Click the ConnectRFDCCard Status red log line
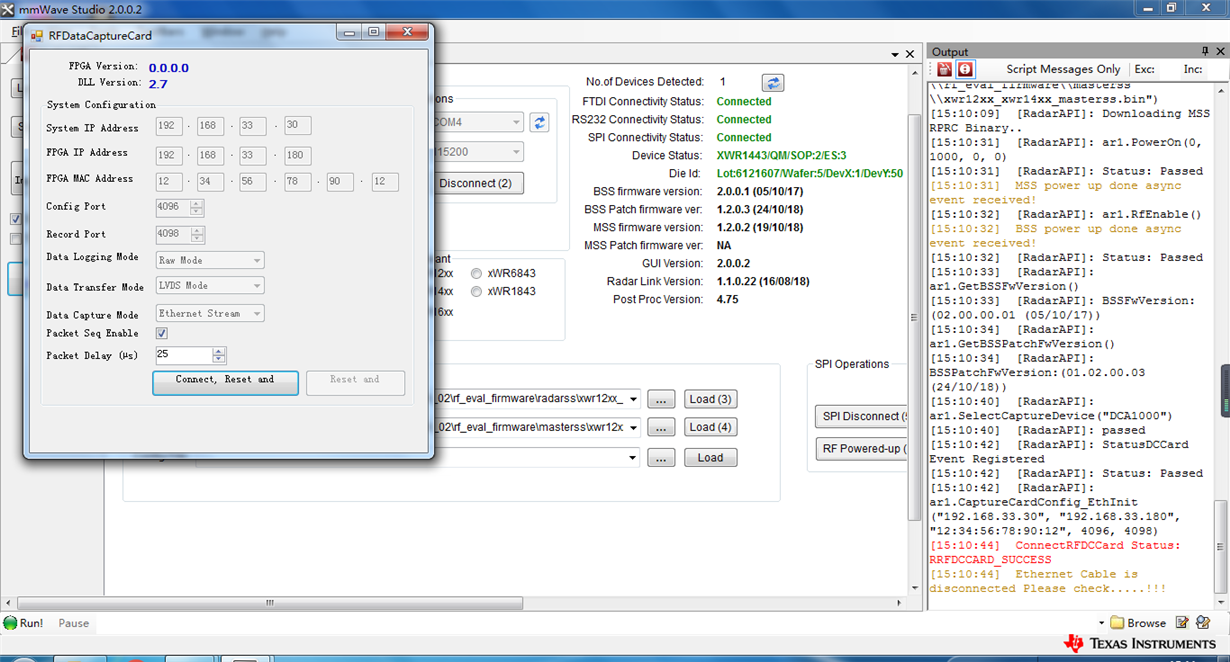The height and width of the screenshot is (662, 1230). click(1054, 553)
